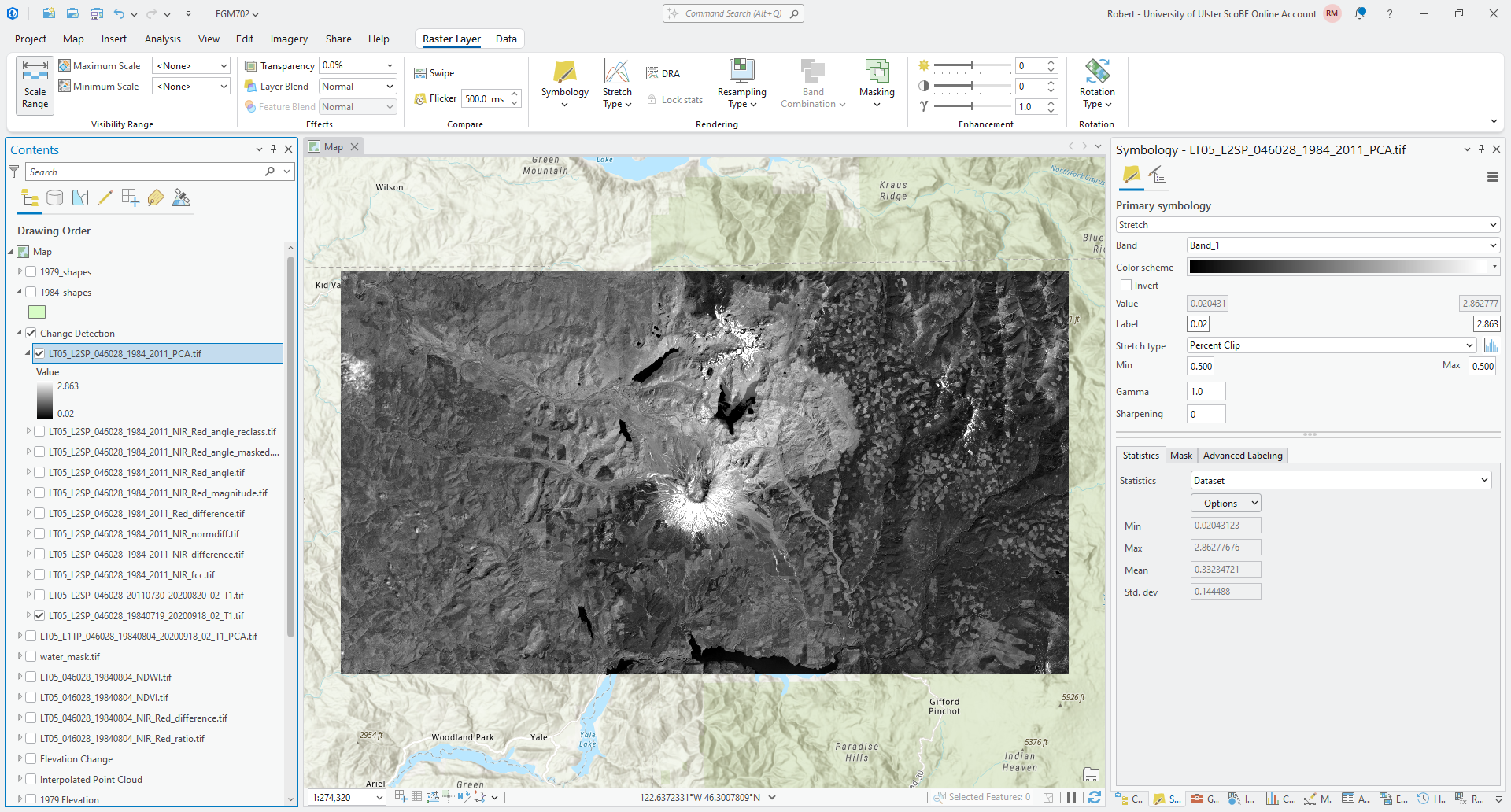
Task: Collapse the Change Detection group
Action: 19,333
